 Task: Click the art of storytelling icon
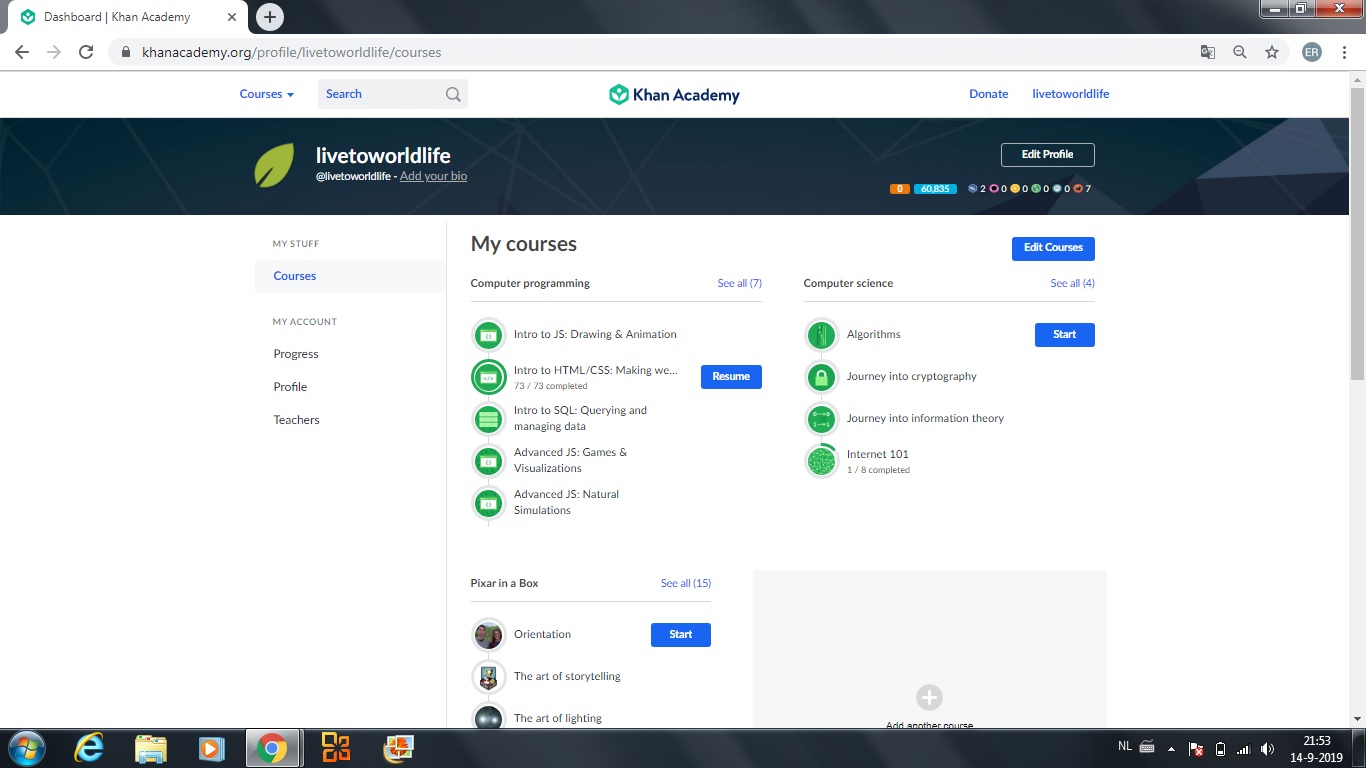pos(488,677)
